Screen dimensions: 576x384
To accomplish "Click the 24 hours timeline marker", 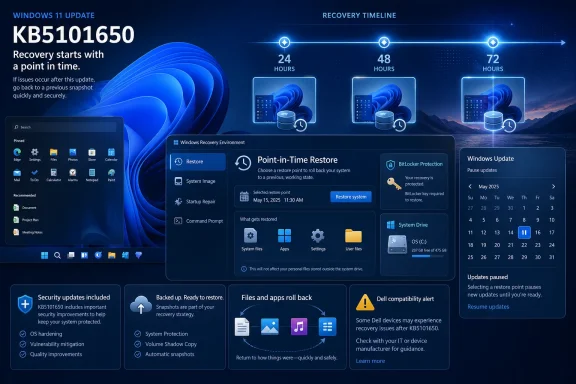I will point(284,42).
